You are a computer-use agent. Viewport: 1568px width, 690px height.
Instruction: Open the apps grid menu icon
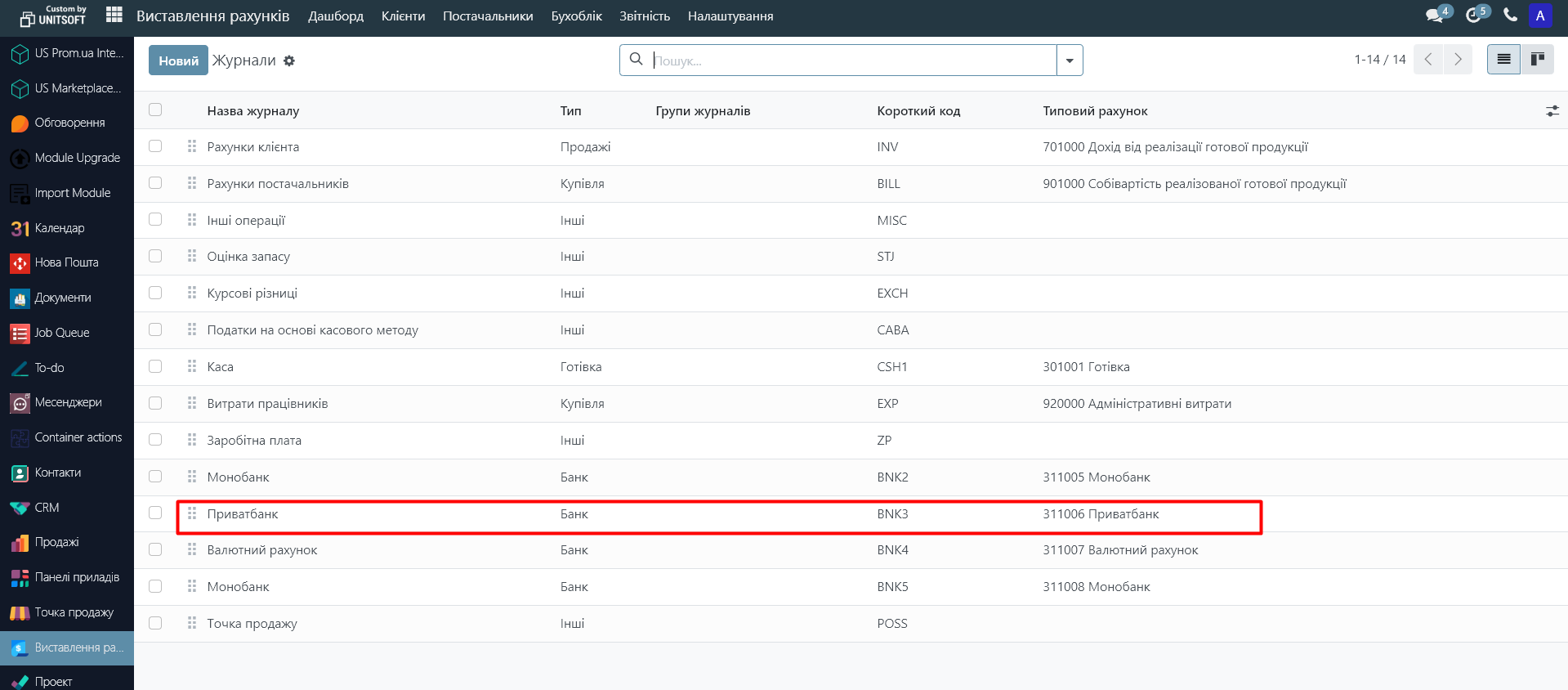click(x=114, y=16)
